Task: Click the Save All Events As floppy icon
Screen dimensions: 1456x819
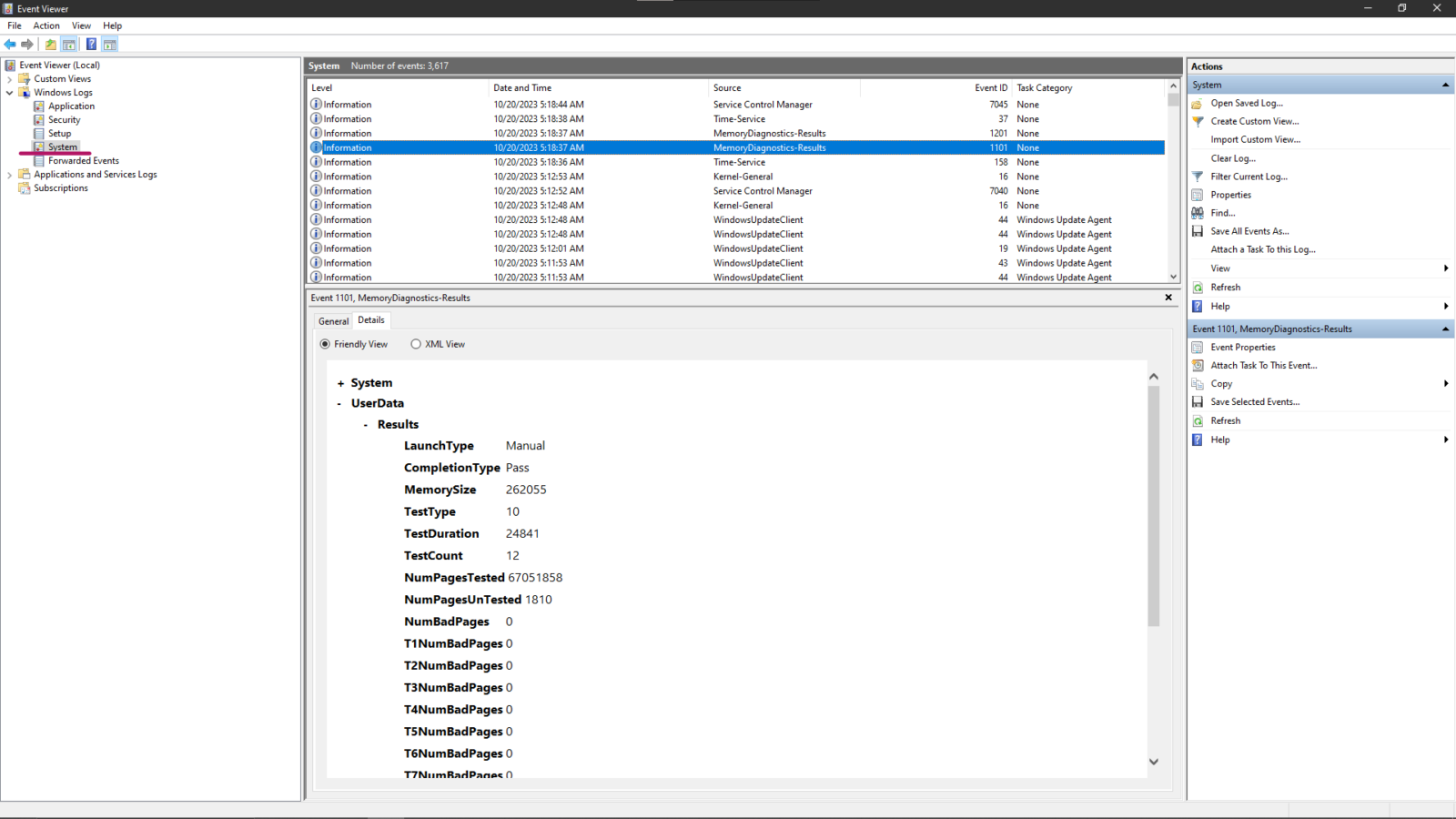Action: click(1198, 230)
